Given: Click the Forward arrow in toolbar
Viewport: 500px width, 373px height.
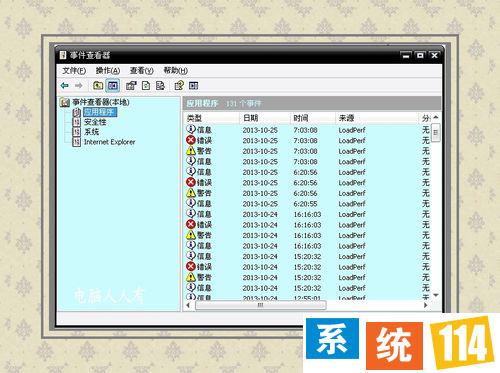Looking at the screenshot, I should point(79,86).
